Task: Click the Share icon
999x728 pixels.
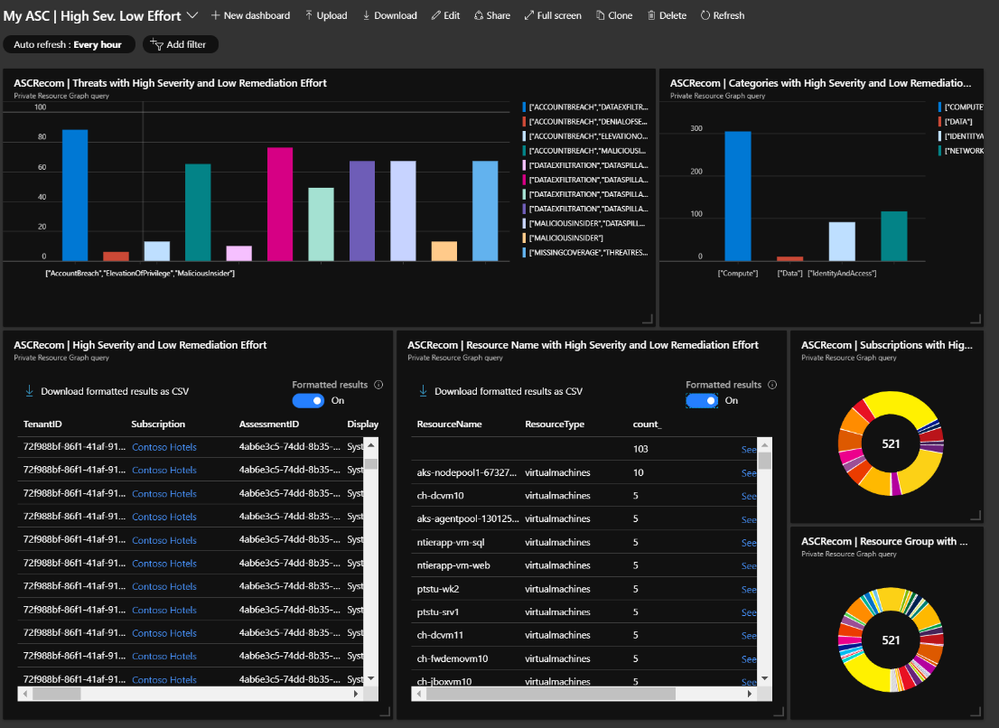Action: [478, 15]
